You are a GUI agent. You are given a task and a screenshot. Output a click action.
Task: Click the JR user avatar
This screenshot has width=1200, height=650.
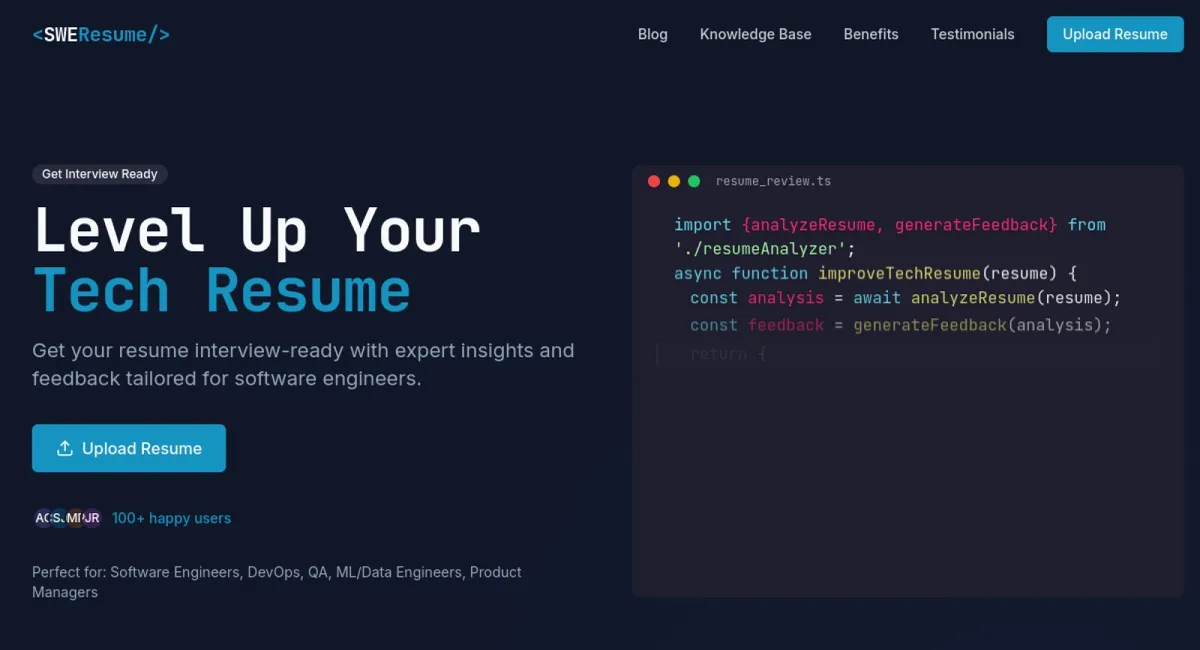[x=91, y=518]
